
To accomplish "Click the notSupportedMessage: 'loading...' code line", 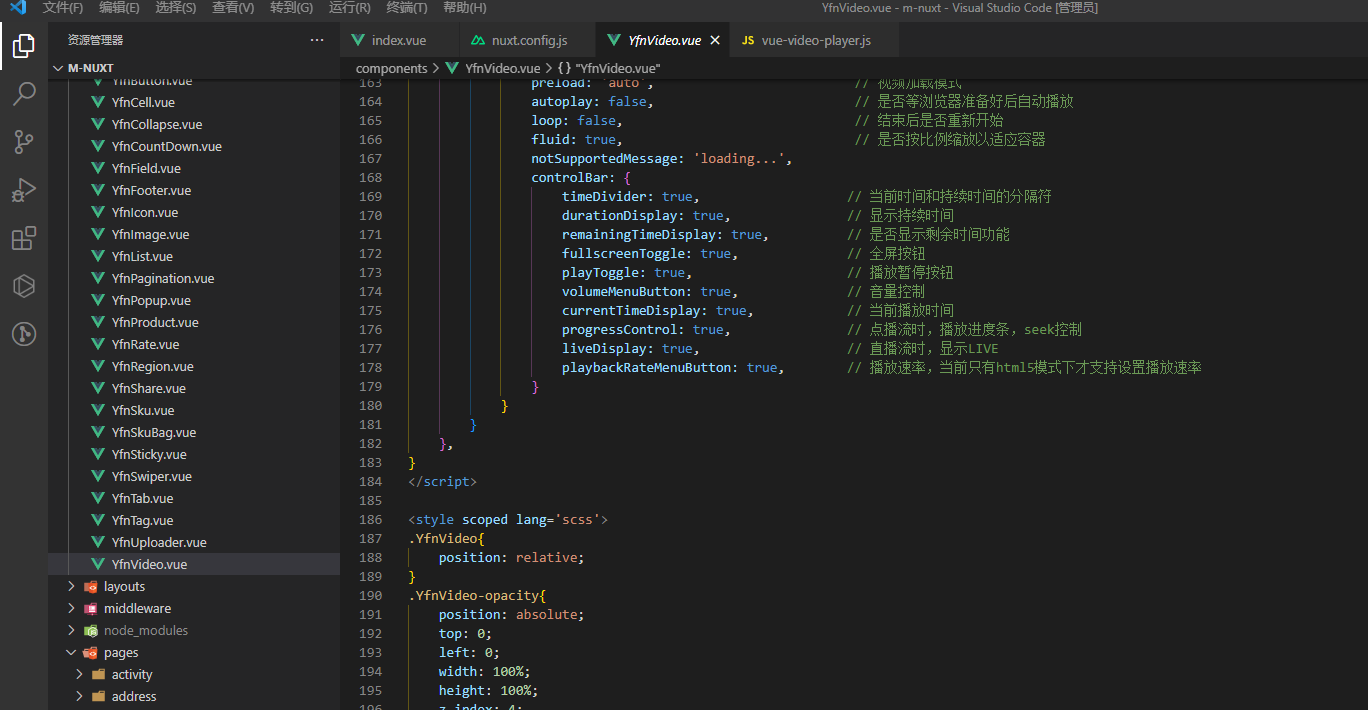I will [662, 159].
